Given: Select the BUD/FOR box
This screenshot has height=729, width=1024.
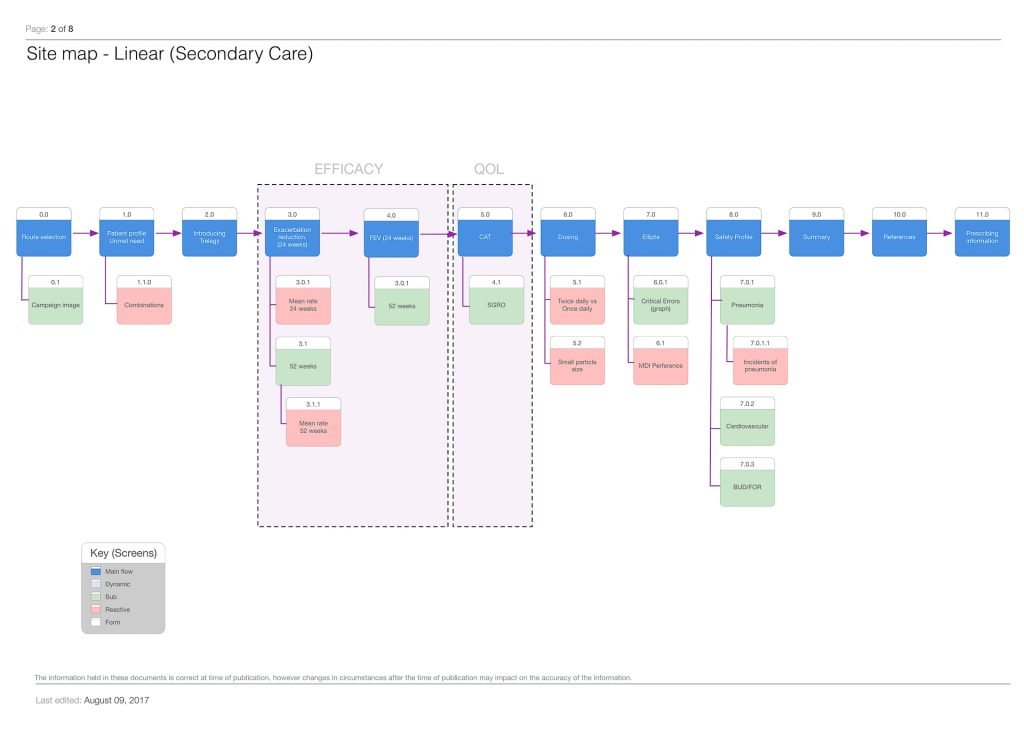Looking at the screenshot, I should coord(747,486).
